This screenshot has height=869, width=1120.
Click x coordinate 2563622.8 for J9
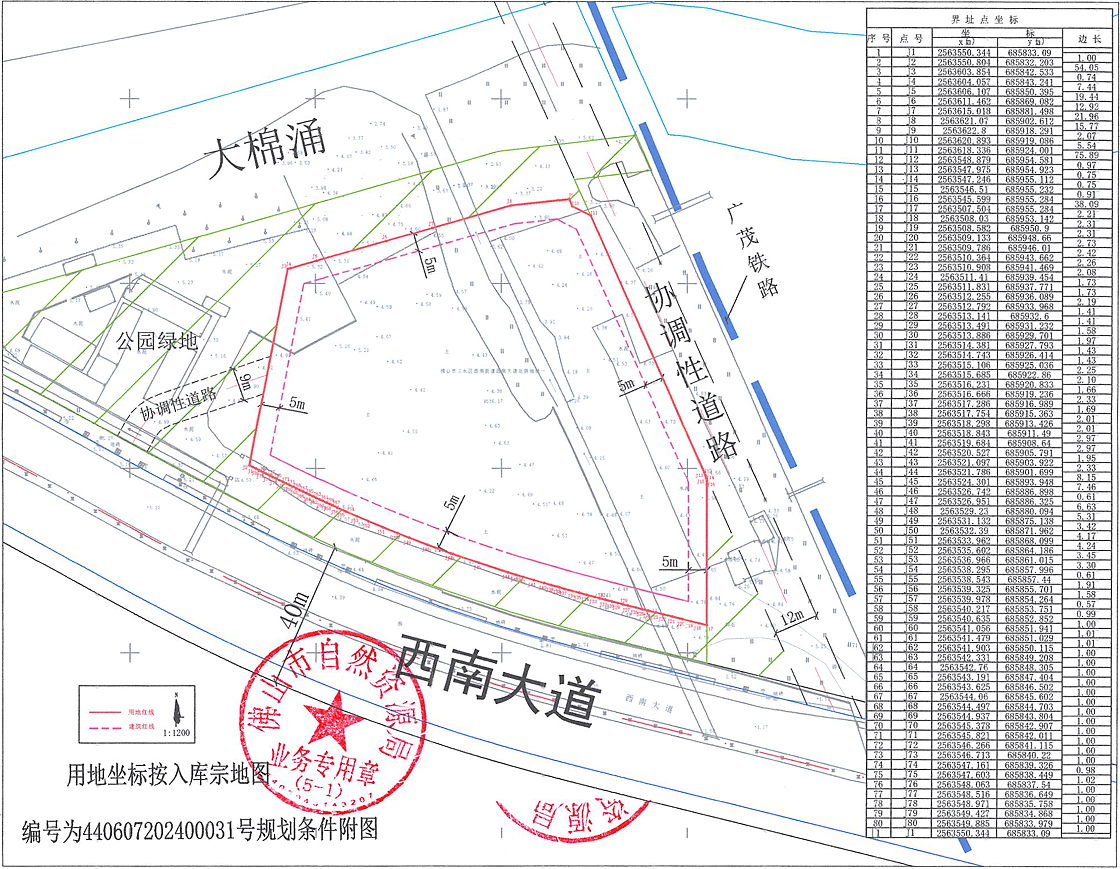click(963, 131)
